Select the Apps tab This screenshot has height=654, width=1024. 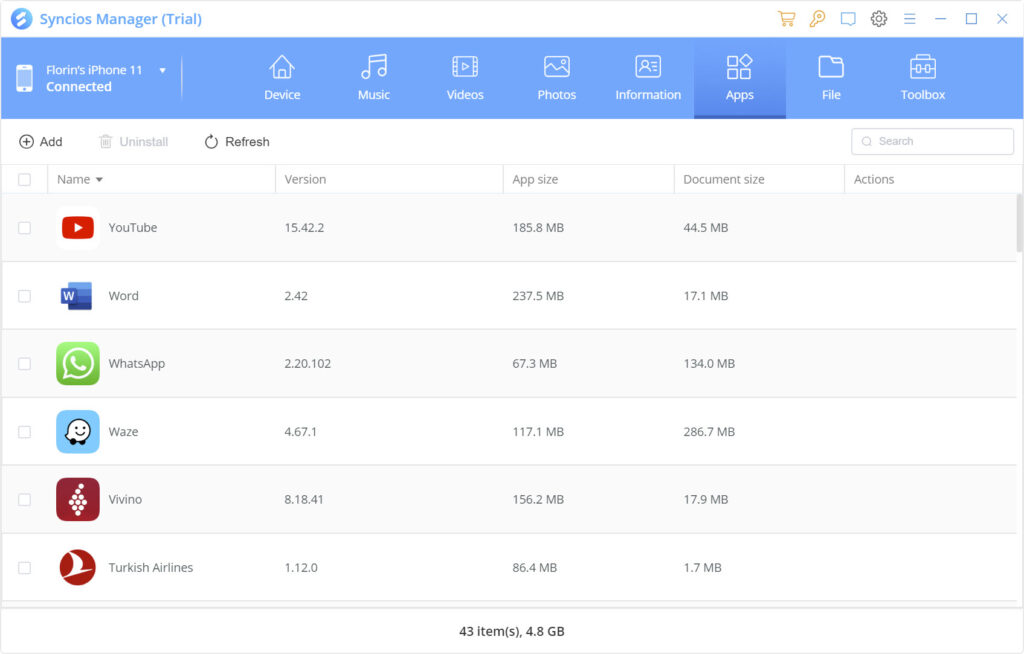(740, 78)
